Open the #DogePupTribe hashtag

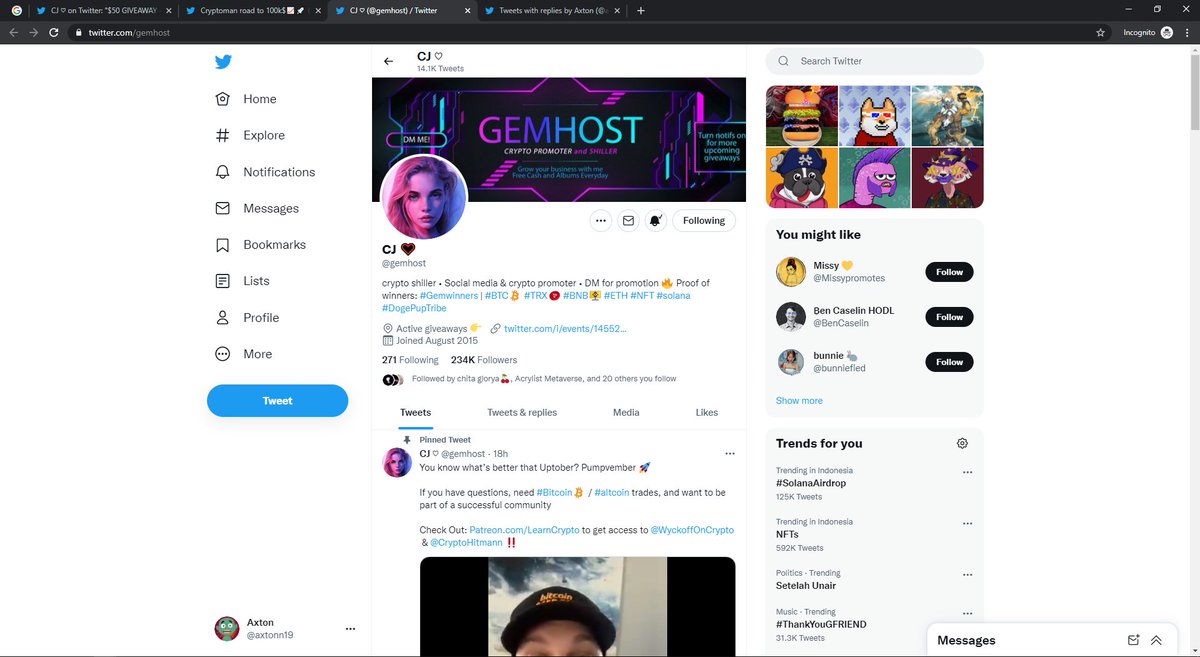[x=415, y=308]
